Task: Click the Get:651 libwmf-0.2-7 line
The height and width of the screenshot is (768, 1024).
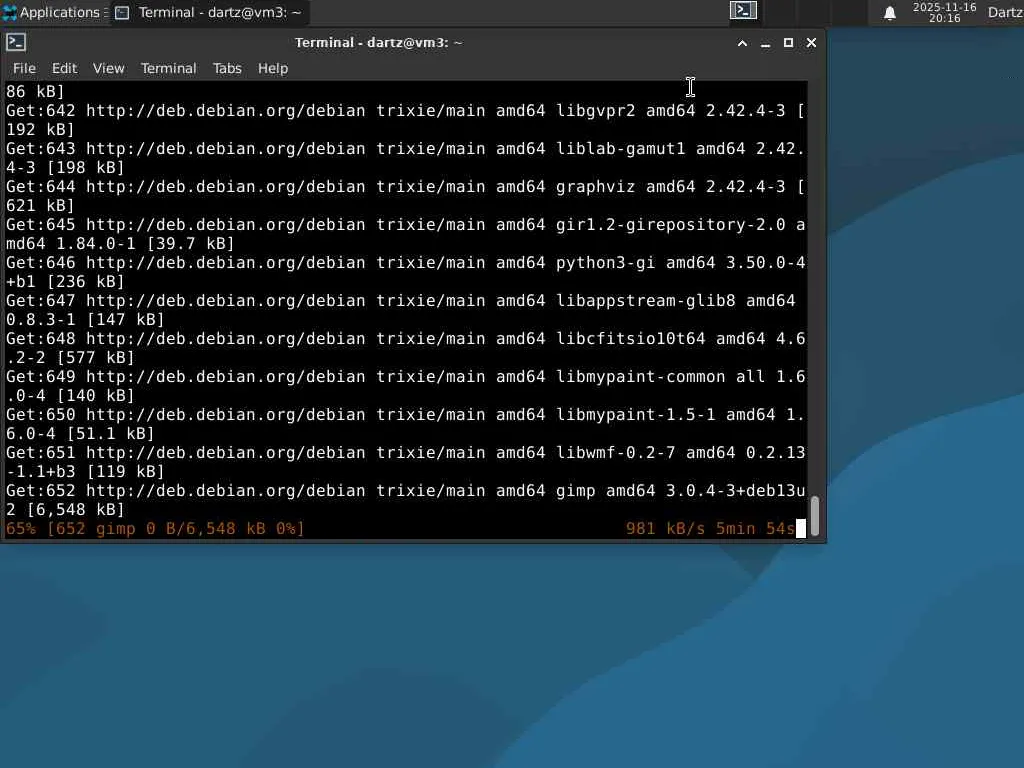Action: pyautogui.click(x=406, y=462)
